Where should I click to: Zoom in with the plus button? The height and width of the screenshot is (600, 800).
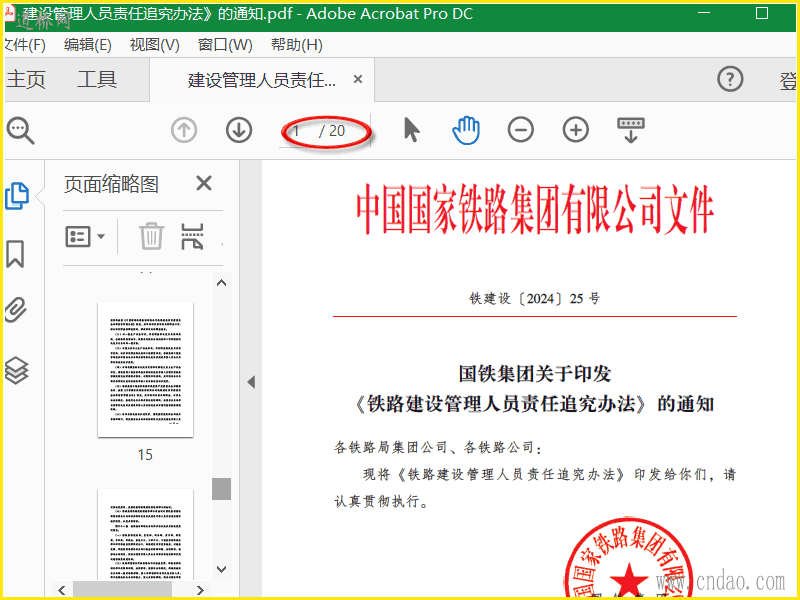tap(576, 130)
